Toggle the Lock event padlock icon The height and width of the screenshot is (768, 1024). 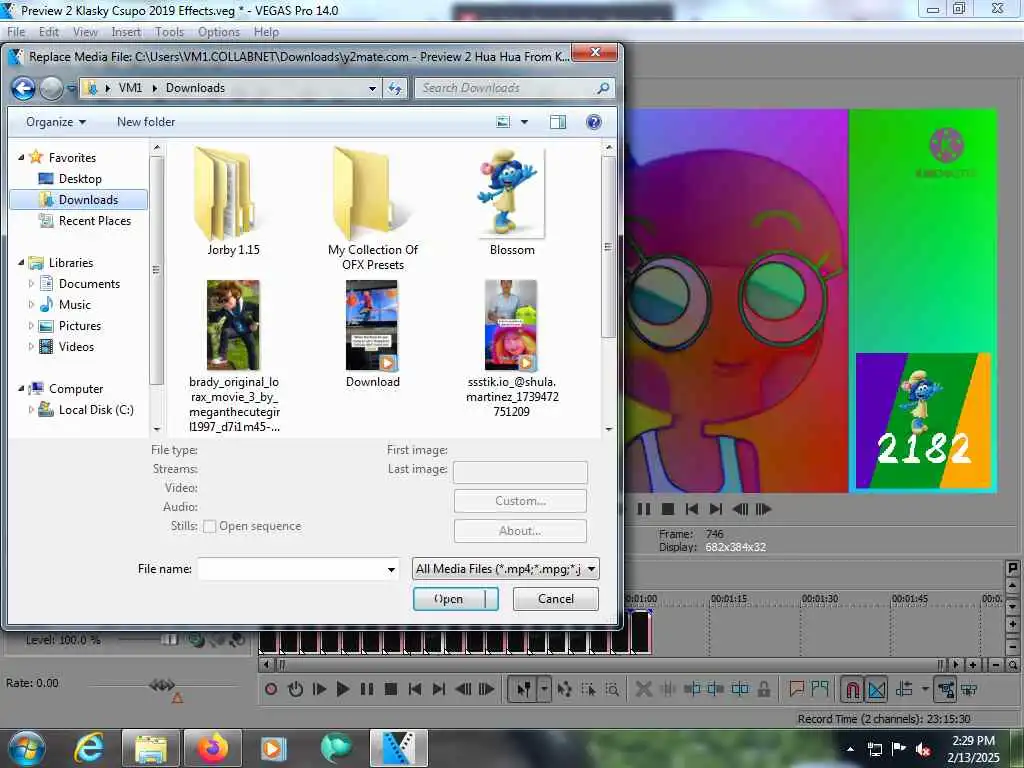pos(763,689)
